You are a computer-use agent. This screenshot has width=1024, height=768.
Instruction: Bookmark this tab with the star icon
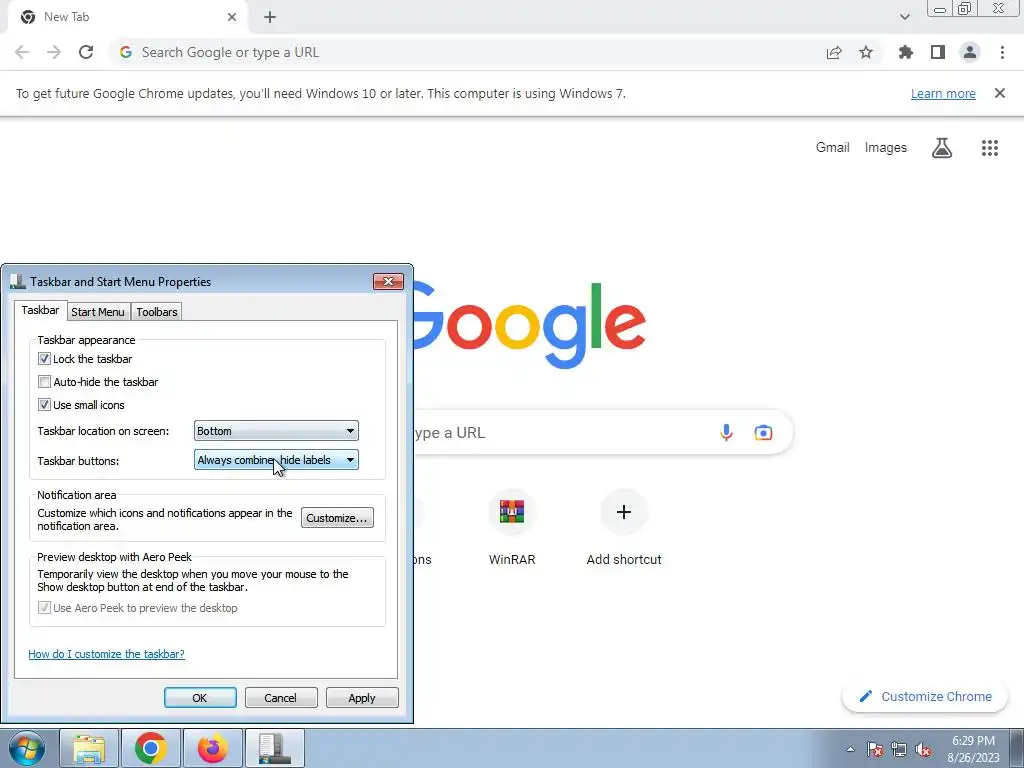[x=866, y=52]
